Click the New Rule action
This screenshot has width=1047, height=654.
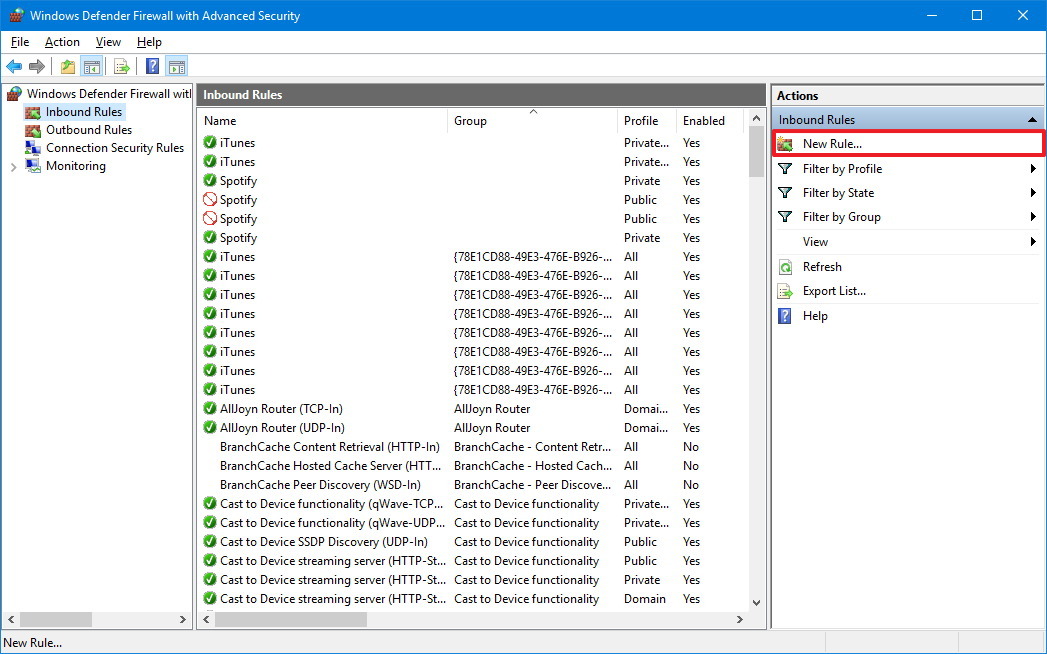pyautogui.click(x=832, y=143)
